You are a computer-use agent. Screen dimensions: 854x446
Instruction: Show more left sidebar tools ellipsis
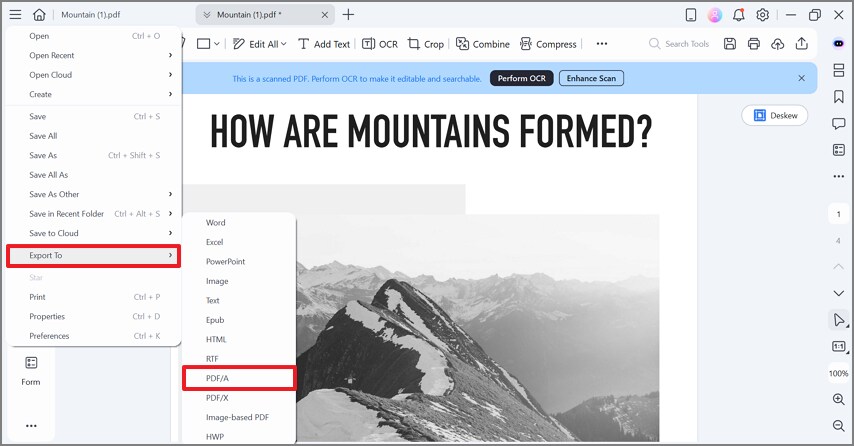click(x=31, y=426)
